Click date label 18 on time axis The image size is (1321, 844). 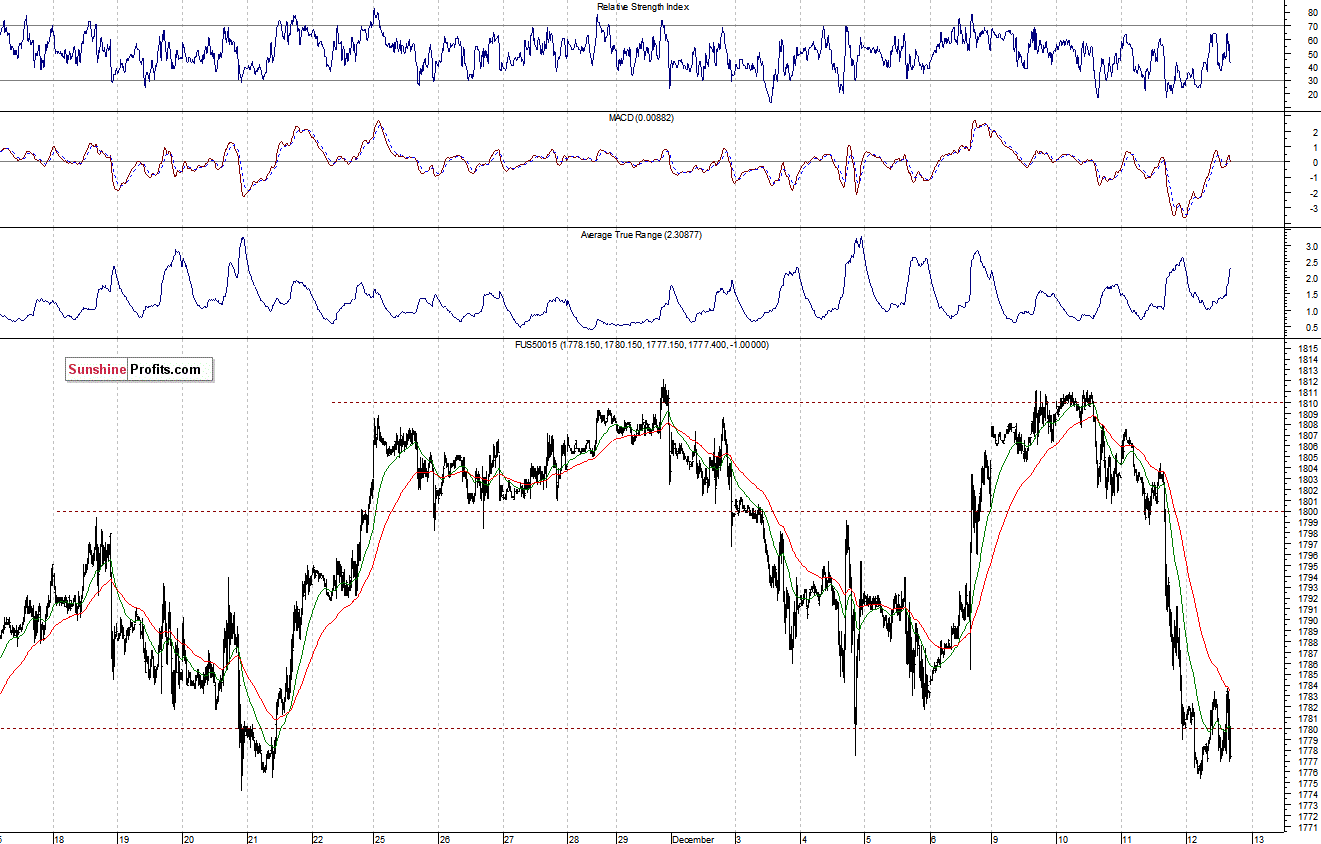(59, 839)
